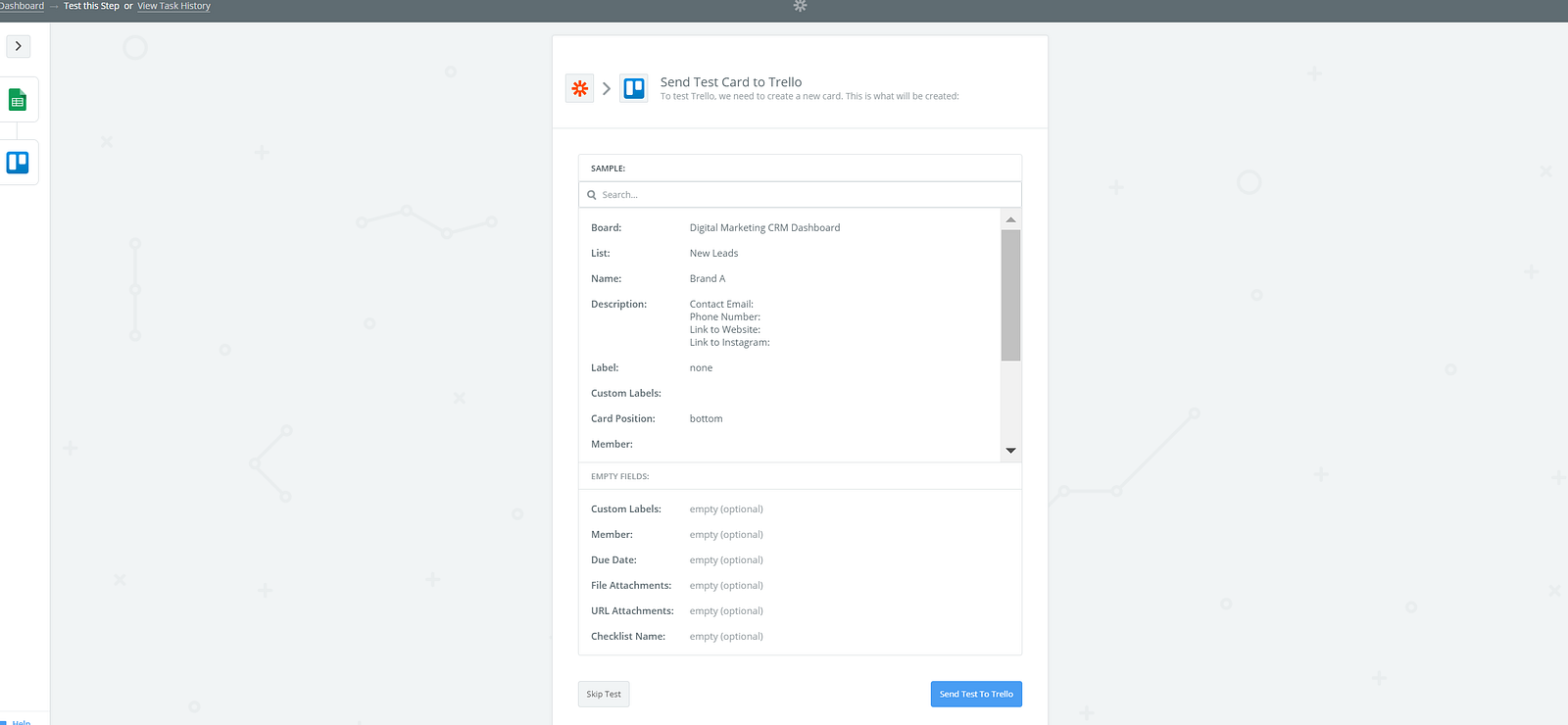This screenshot has height=725, width=1568.
Task: Click the scrollbar up arrow in sample list
Action: point(1010,219)
